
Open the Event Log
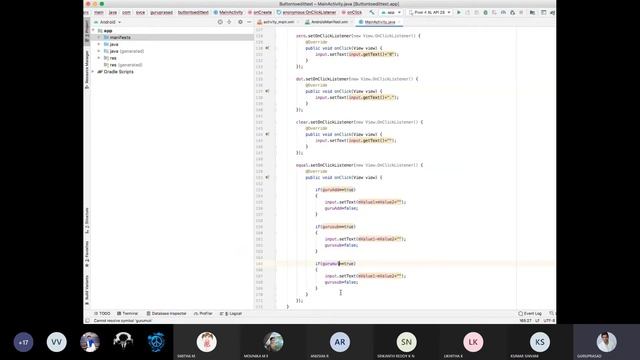click(530, 313)
